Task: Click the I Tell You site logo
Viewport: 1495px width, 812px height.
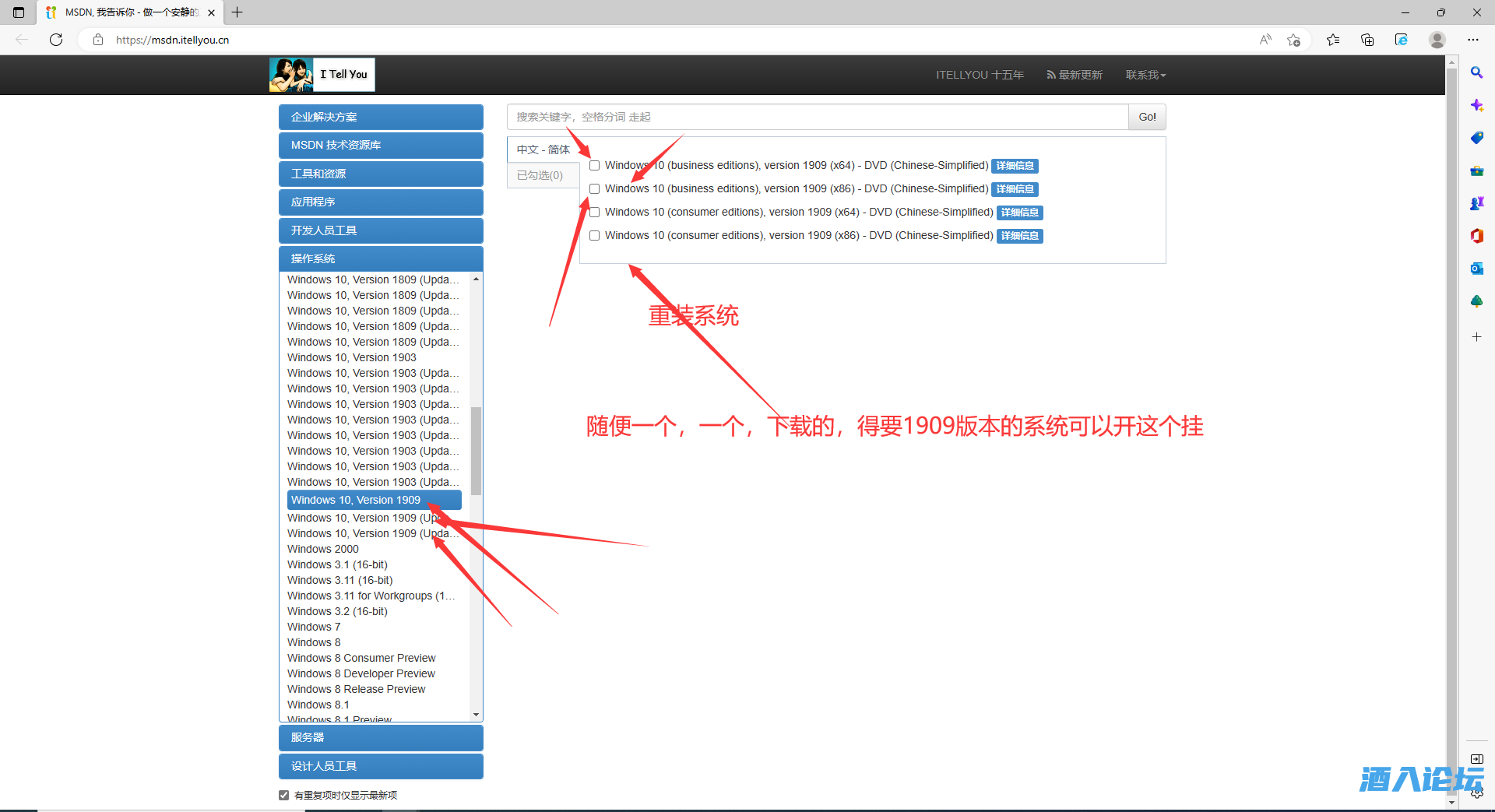Action: 322,75
